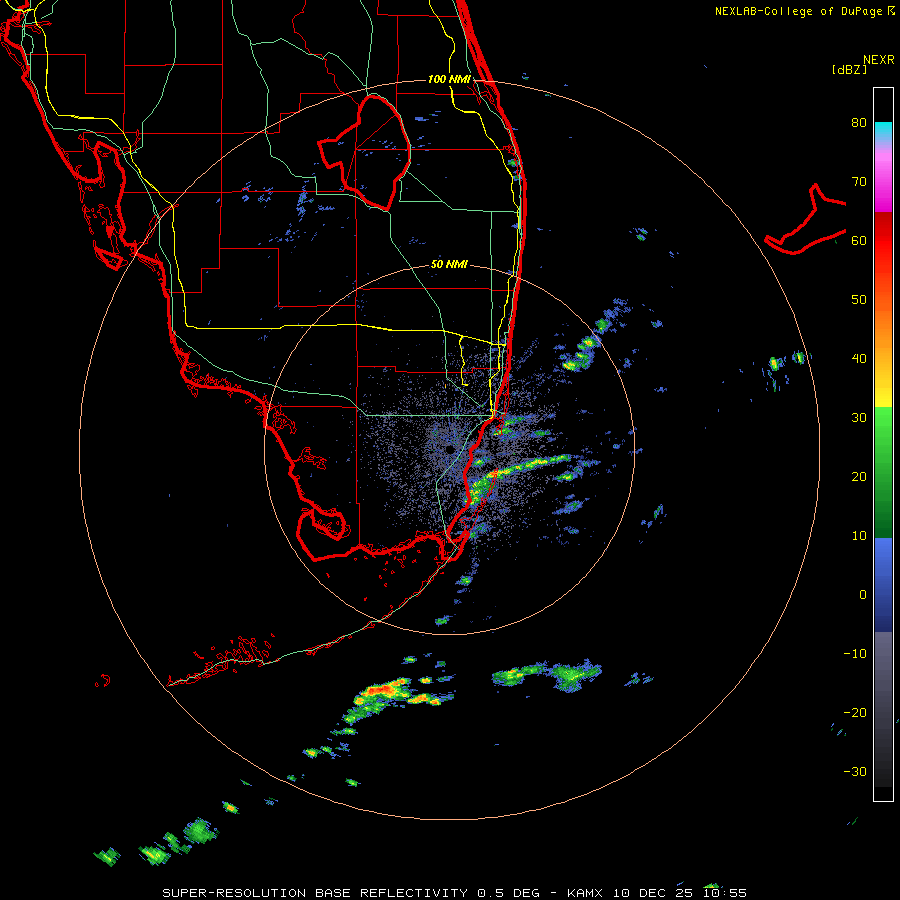This screenshot has width=900, height=900.
Task: Click the NEXR label above the color bar
Action: 878,60
